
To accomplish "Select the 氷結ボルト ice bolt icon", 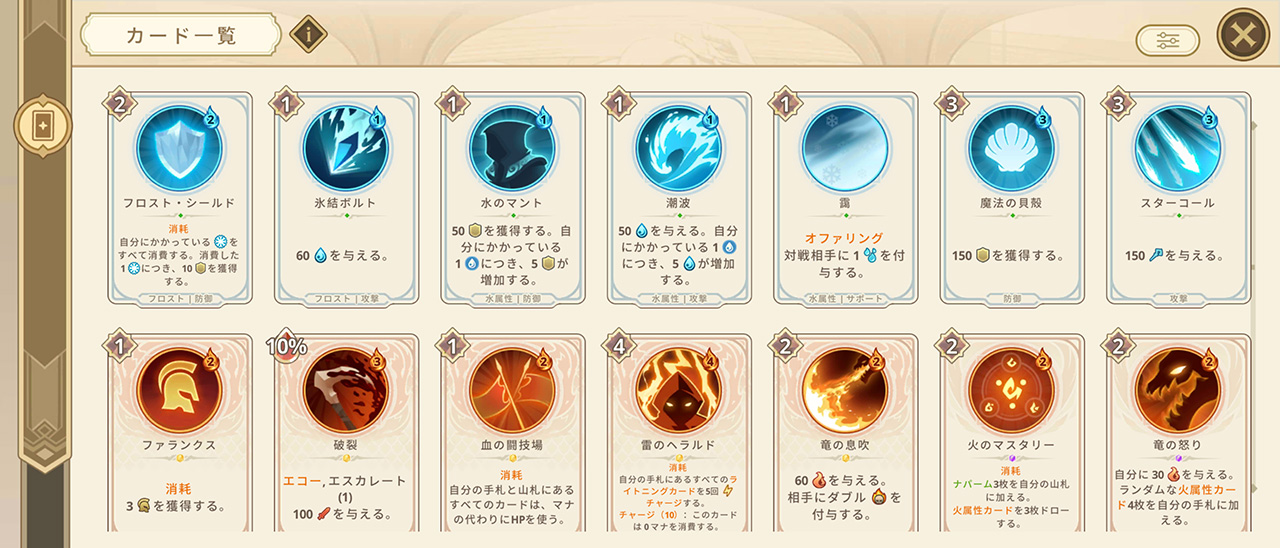I will [x=344, y=146].
